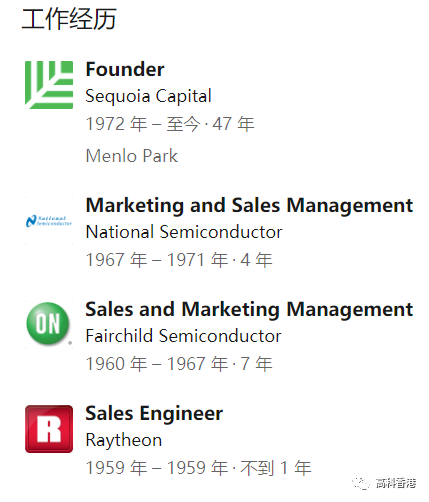Open the Raytheon company name
Viewport: 429px width, 502px height.
pyautogui.click(x=124, y=440)
